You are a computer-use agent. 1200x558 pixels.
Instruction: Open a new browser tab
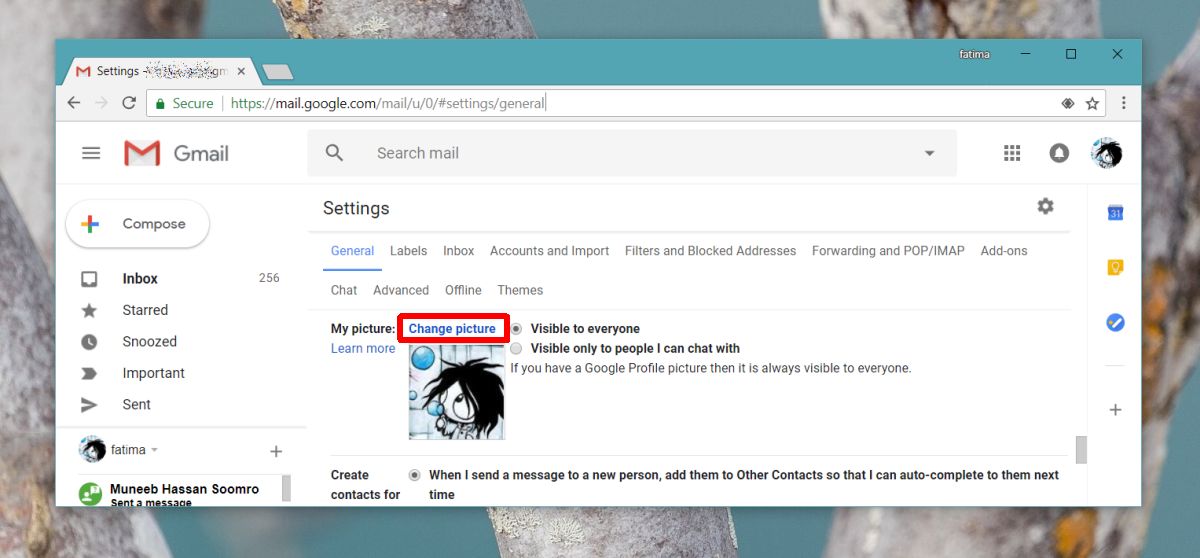(277, 71)
